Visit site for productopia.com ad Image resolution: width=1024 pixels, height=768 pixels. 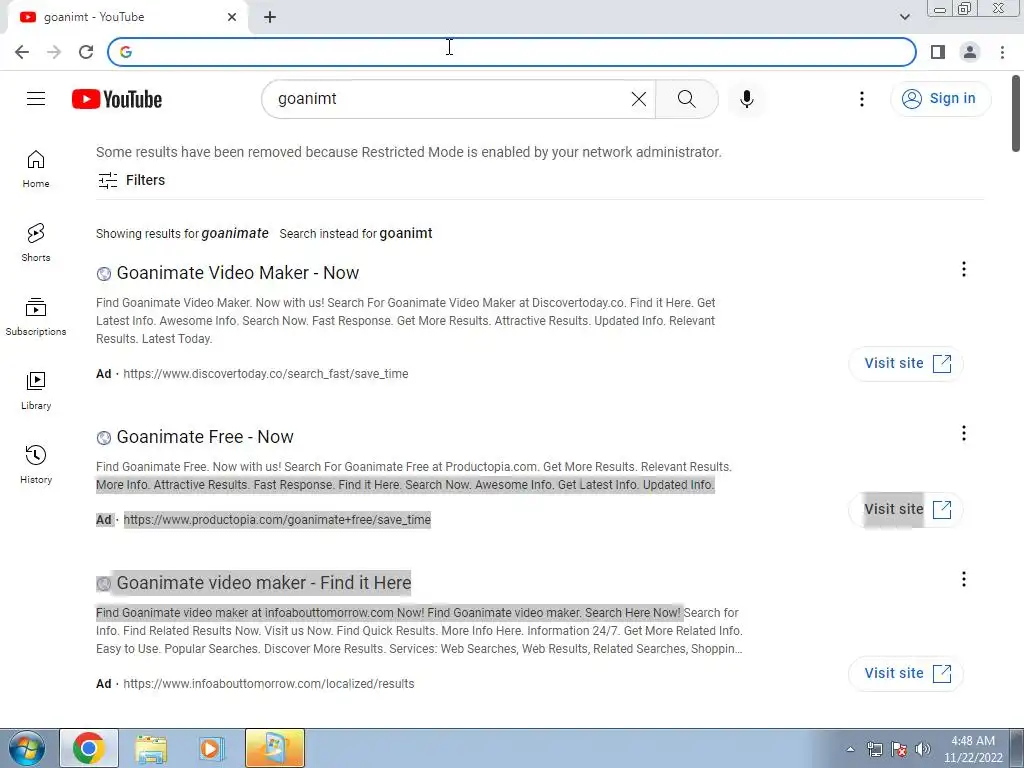(906, 509)
